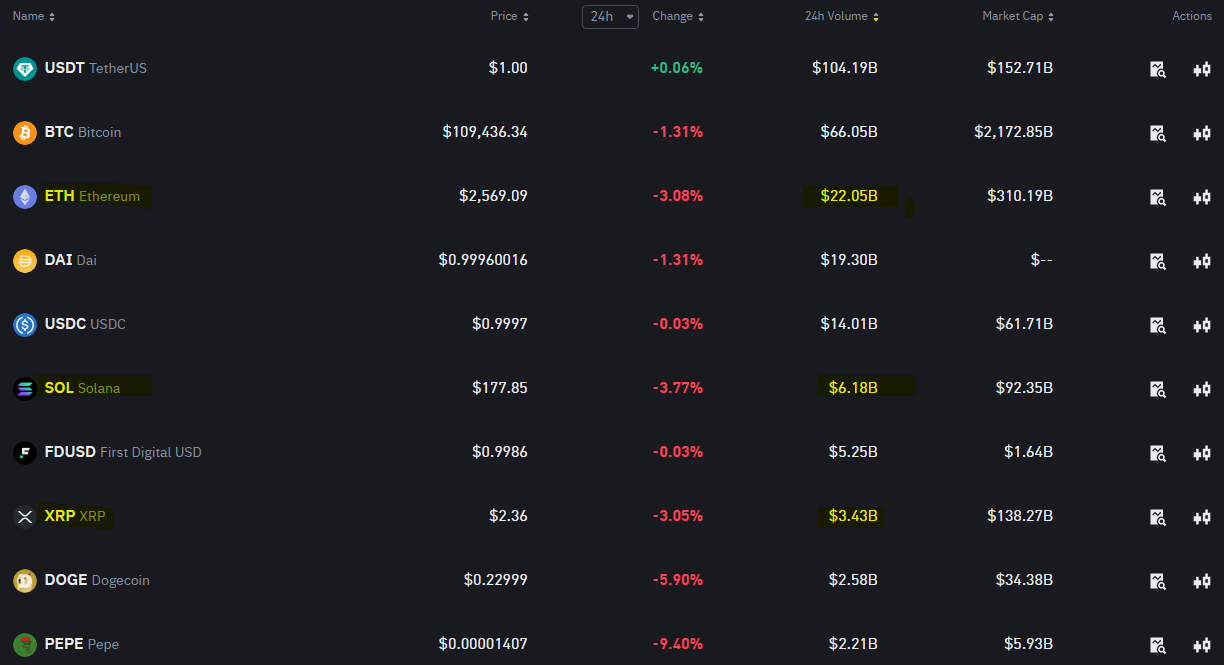Sort the table by Name column
1224x665 pixels.
pyautogui.click(x=34, y=16)
